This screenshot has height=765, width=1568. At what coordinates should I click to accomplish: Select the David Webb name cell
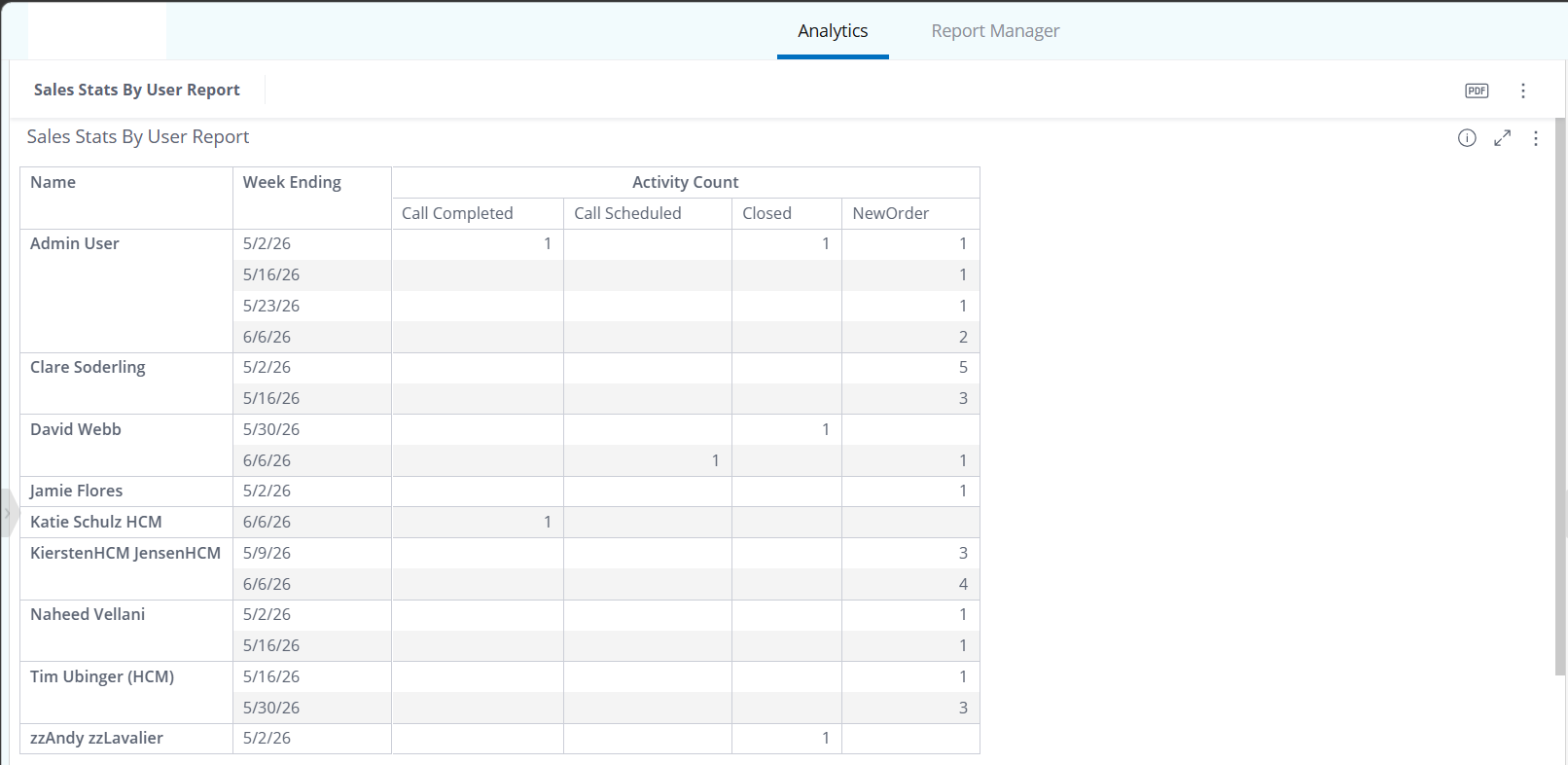(x=126, y=445)
